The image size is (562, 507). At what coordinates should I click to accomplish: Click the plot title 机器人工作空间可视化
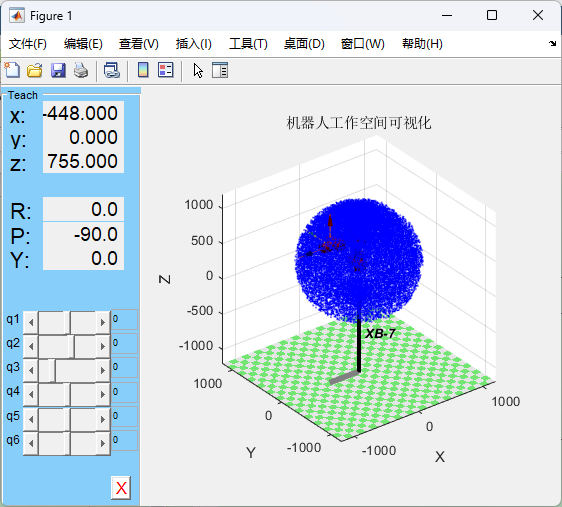(359, 123)
